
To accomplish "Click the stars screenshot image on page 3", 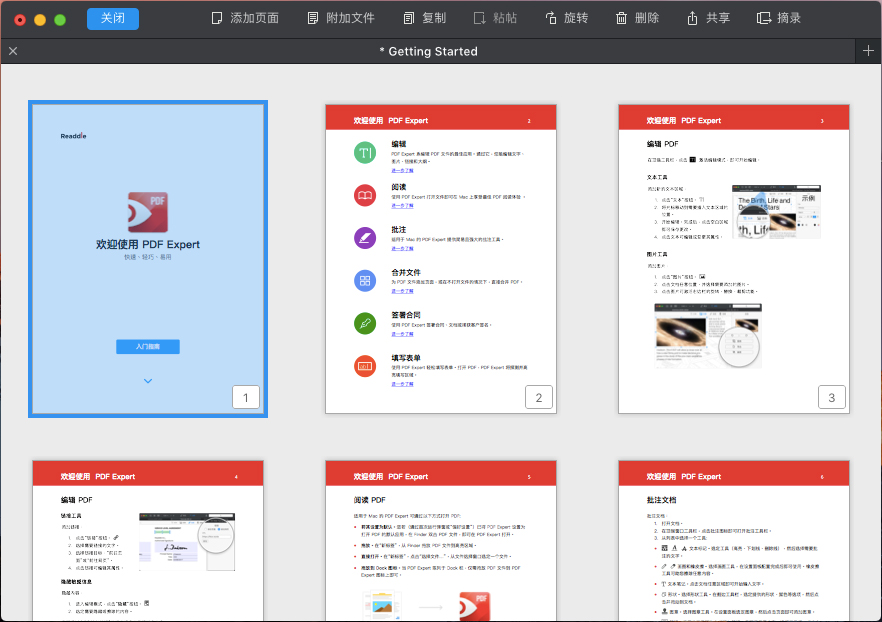I will pyautogui.click(x=776, y=211).
